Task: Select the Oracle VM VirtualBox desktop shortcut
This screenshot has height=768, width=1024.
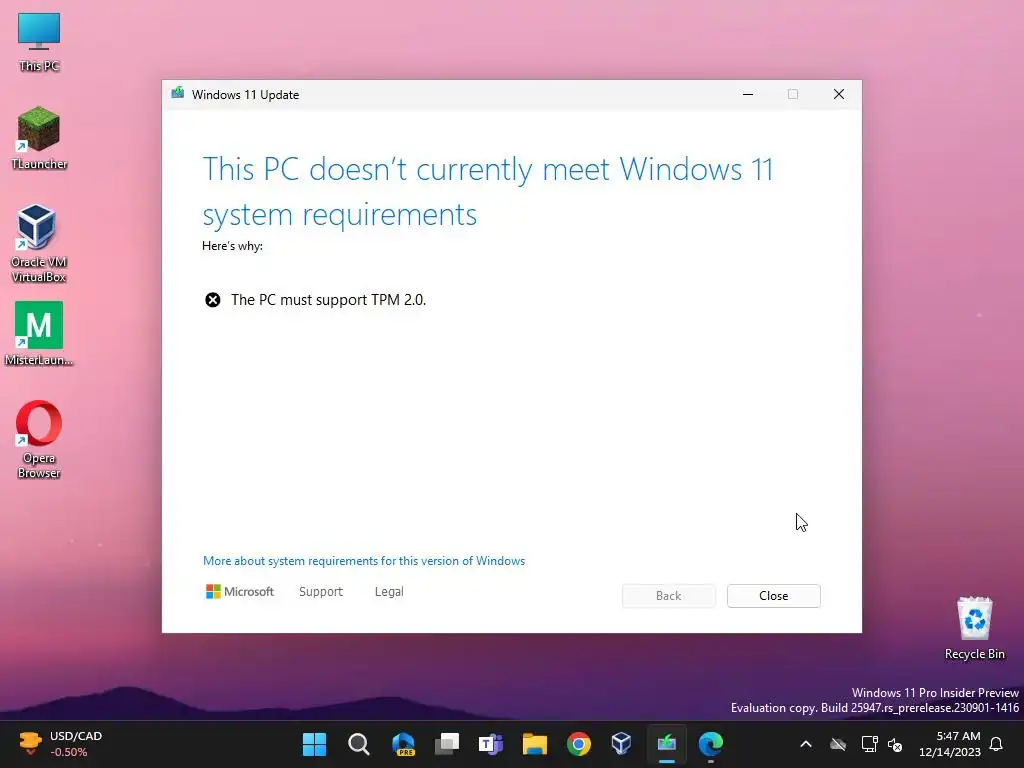Action: tap(39, 243)
